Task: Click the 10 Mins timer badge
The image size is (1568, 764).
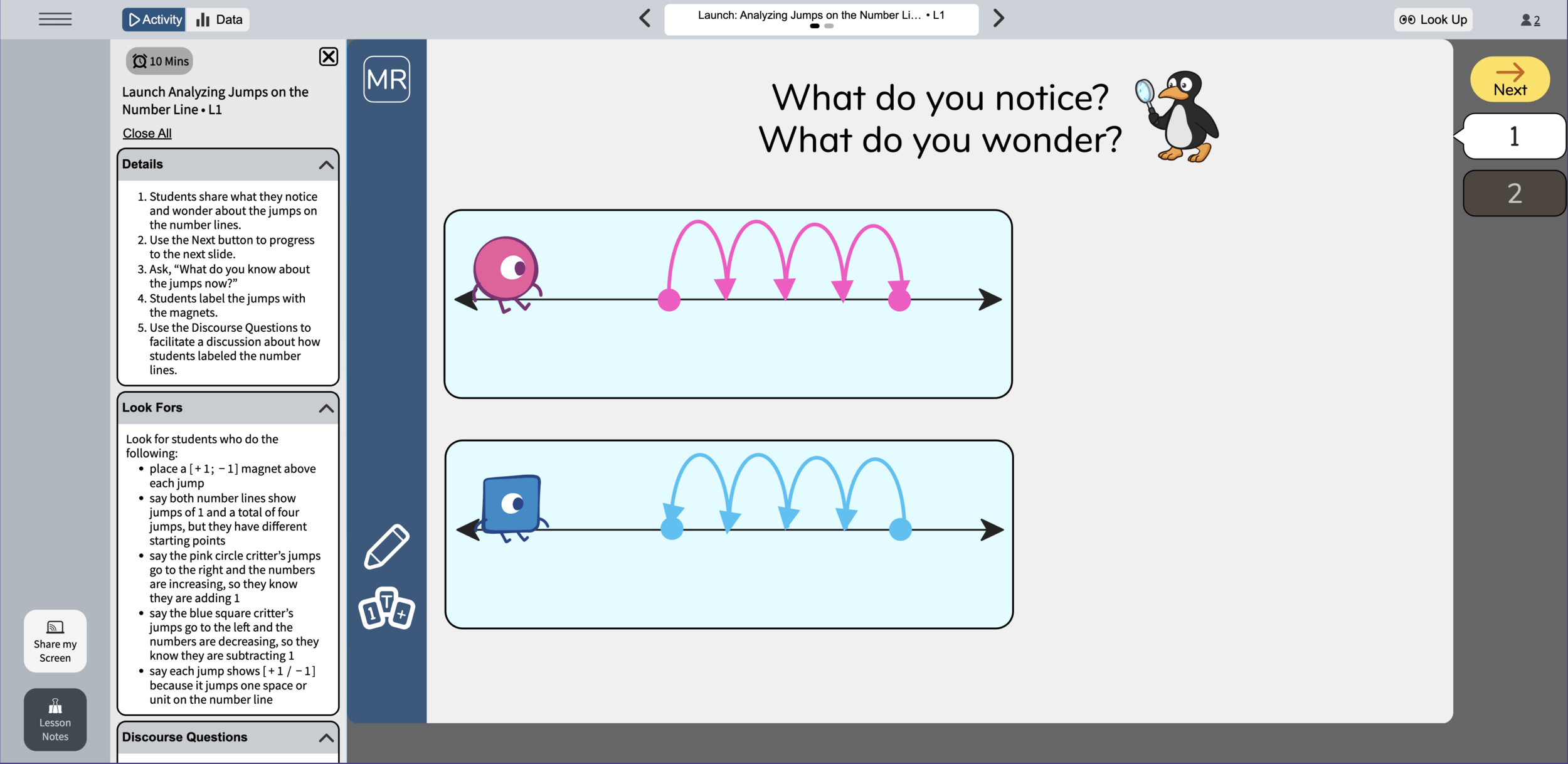Action: coord(160,61)
